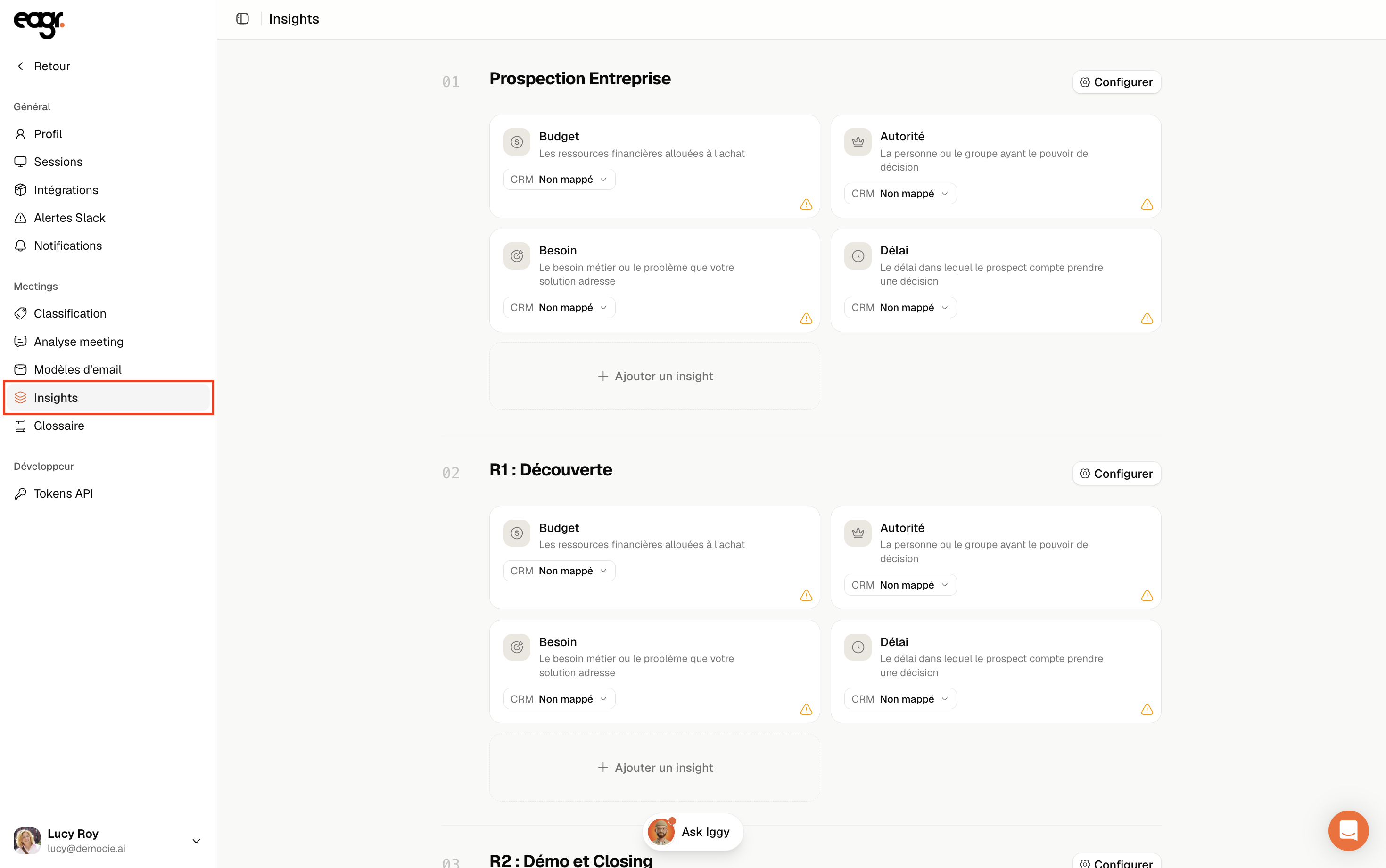Open the Ask Iggy assistant

click(693, 832)
